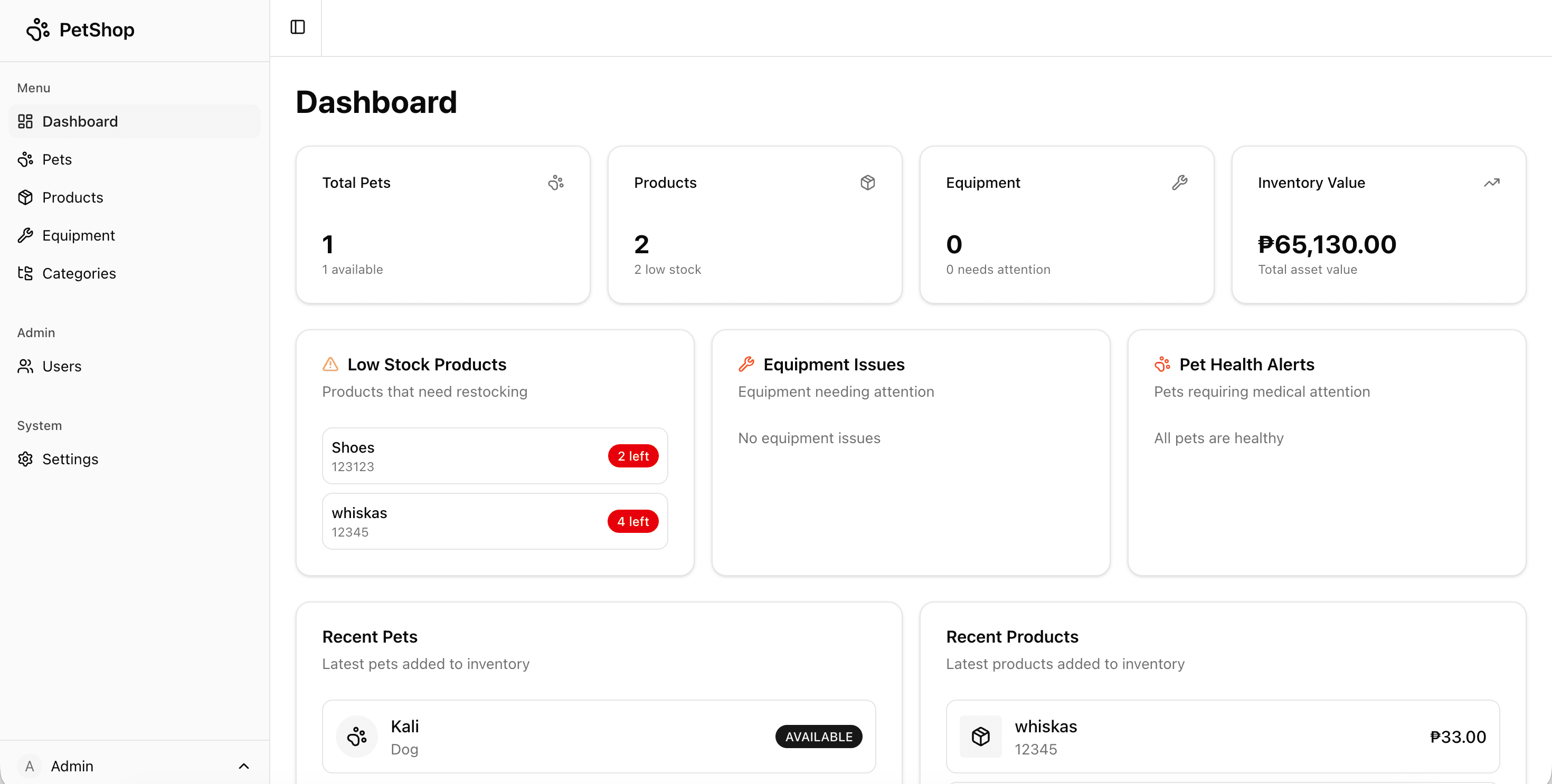Open Categories in the sidebar
The image size is (1552, 784).
click(135, 273)
